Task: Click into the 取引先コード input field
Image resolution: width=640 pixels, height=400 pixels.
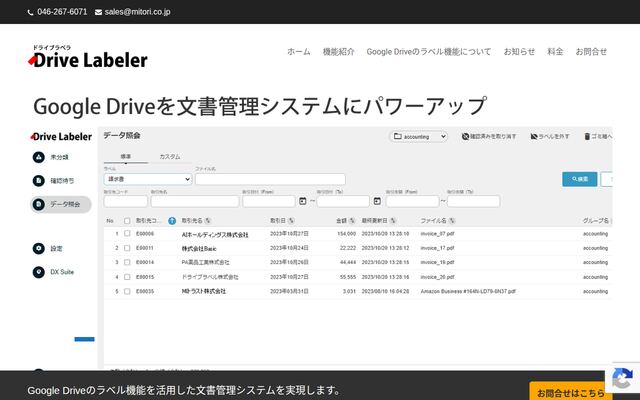Action: pos(126,201)
